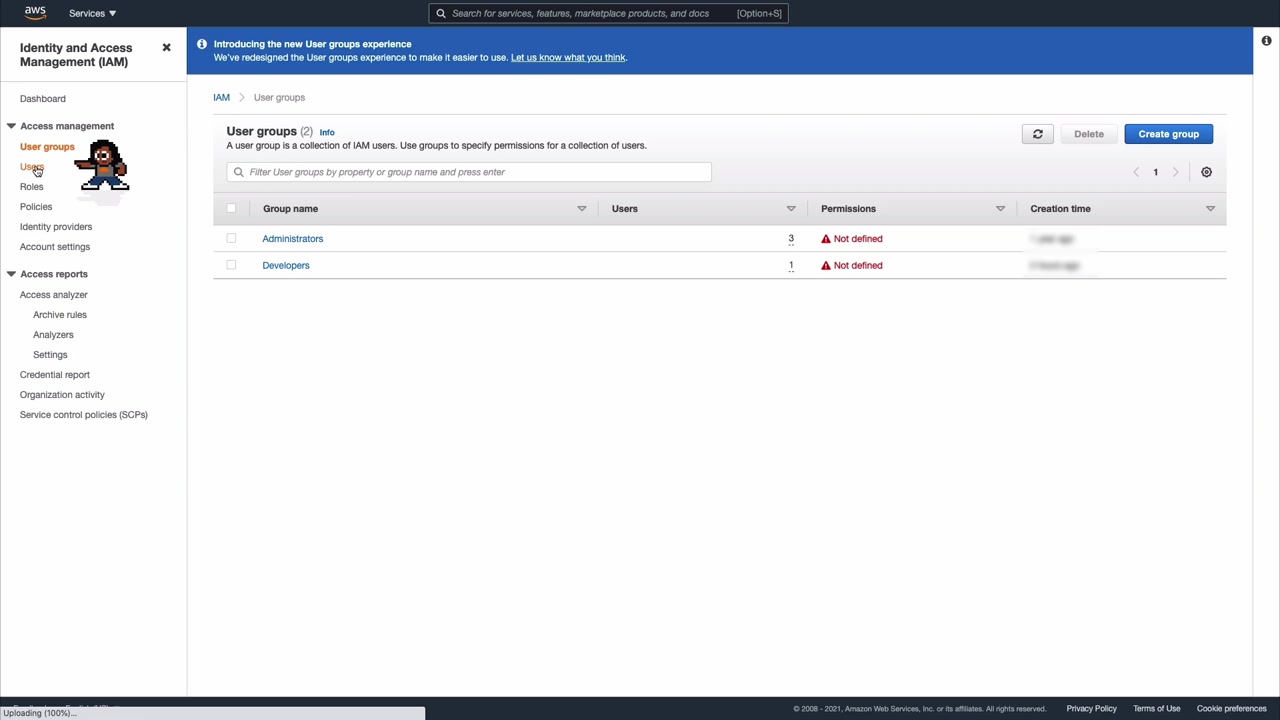
Task: Open Cookie preferences in the footer
Action: 1231,709
